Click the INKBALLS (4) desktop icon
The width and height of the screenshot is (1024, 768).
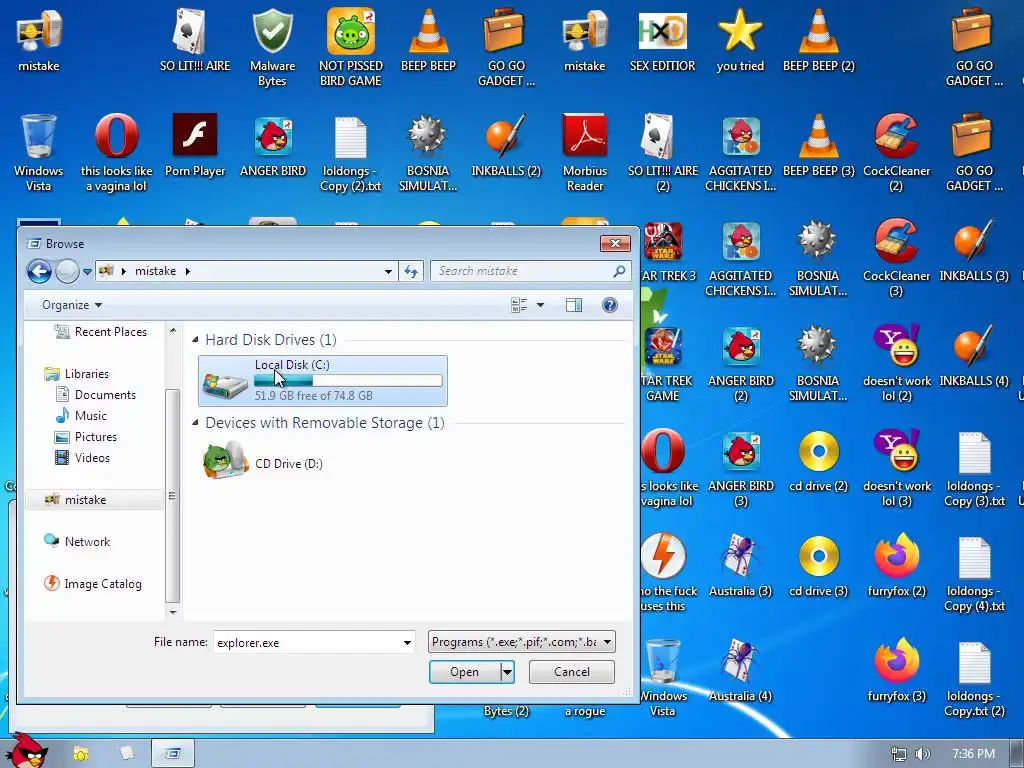coord(974,356)
